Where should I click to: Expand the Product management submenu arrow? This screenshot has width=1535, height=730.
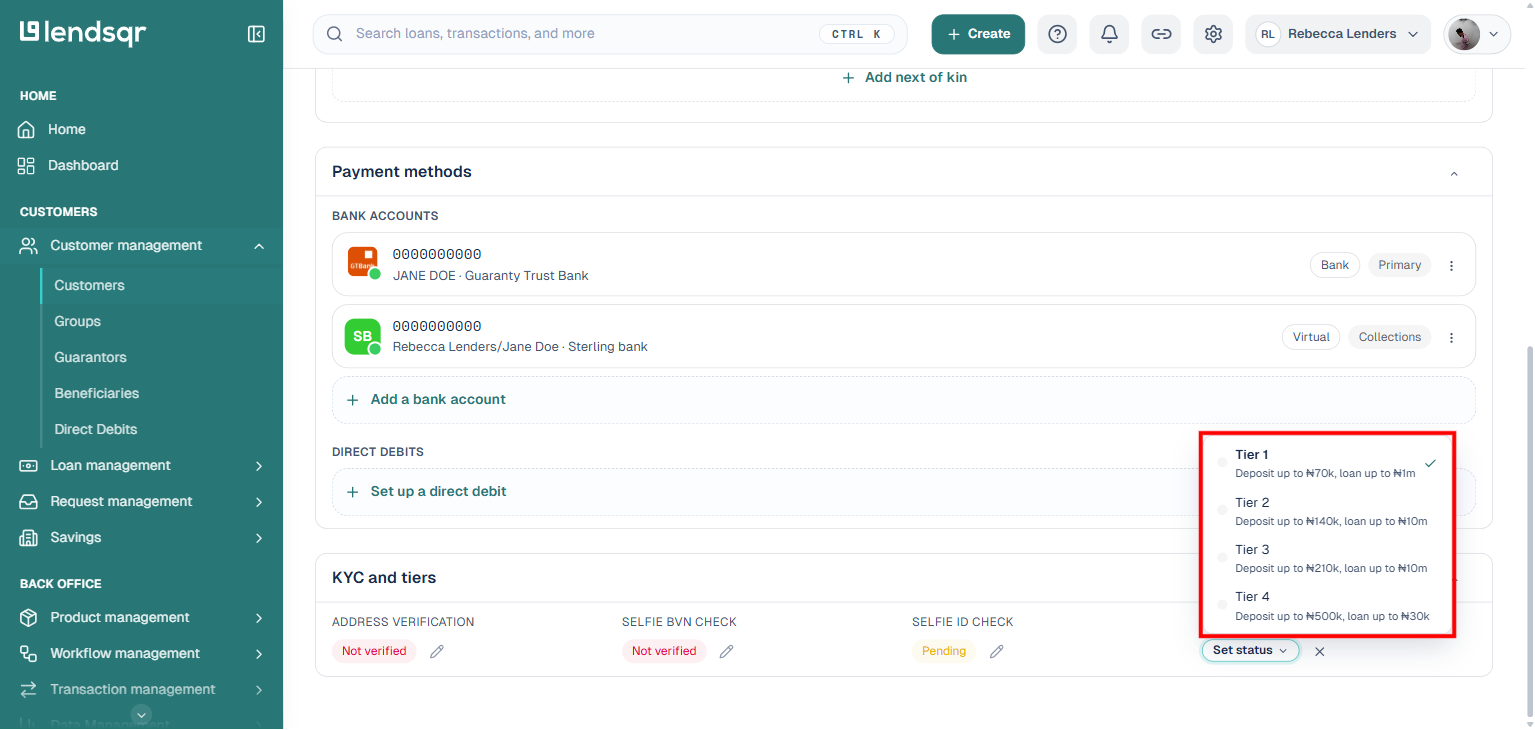(x=259, y=618)
